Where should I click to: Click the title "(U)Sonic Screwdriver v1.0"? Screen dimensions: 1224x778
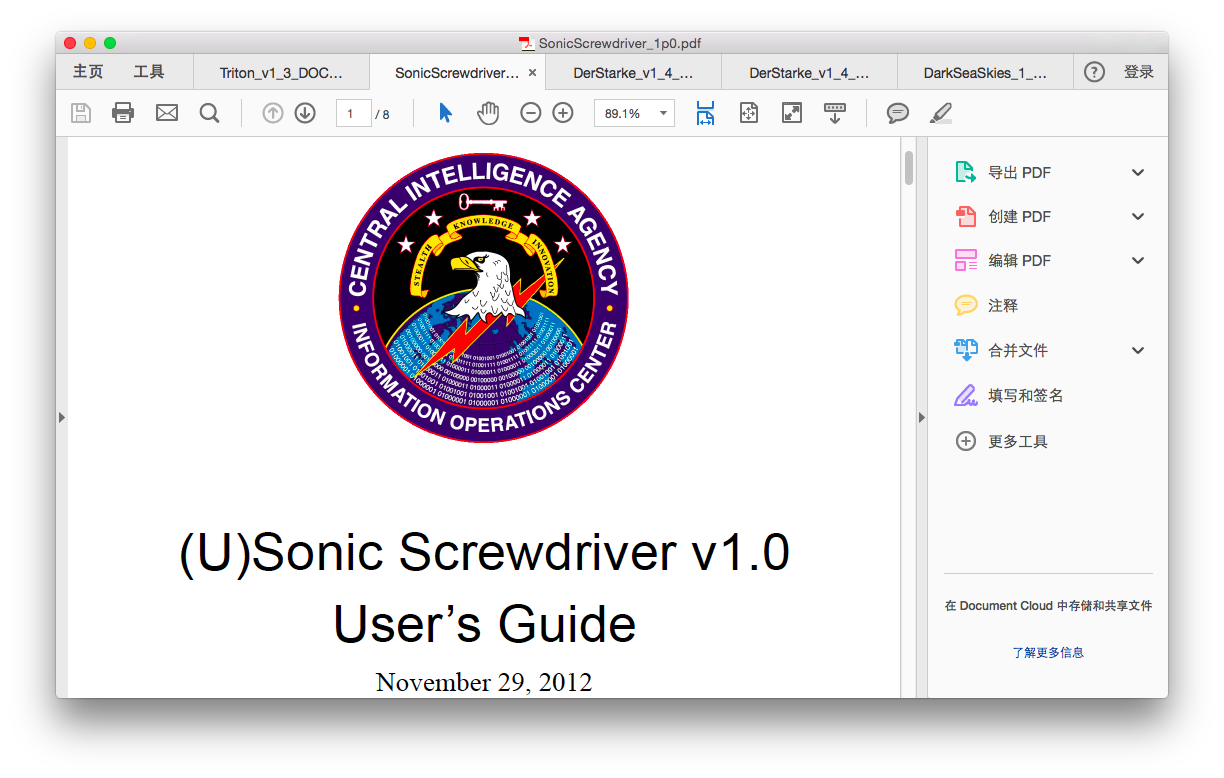(484, 553)
